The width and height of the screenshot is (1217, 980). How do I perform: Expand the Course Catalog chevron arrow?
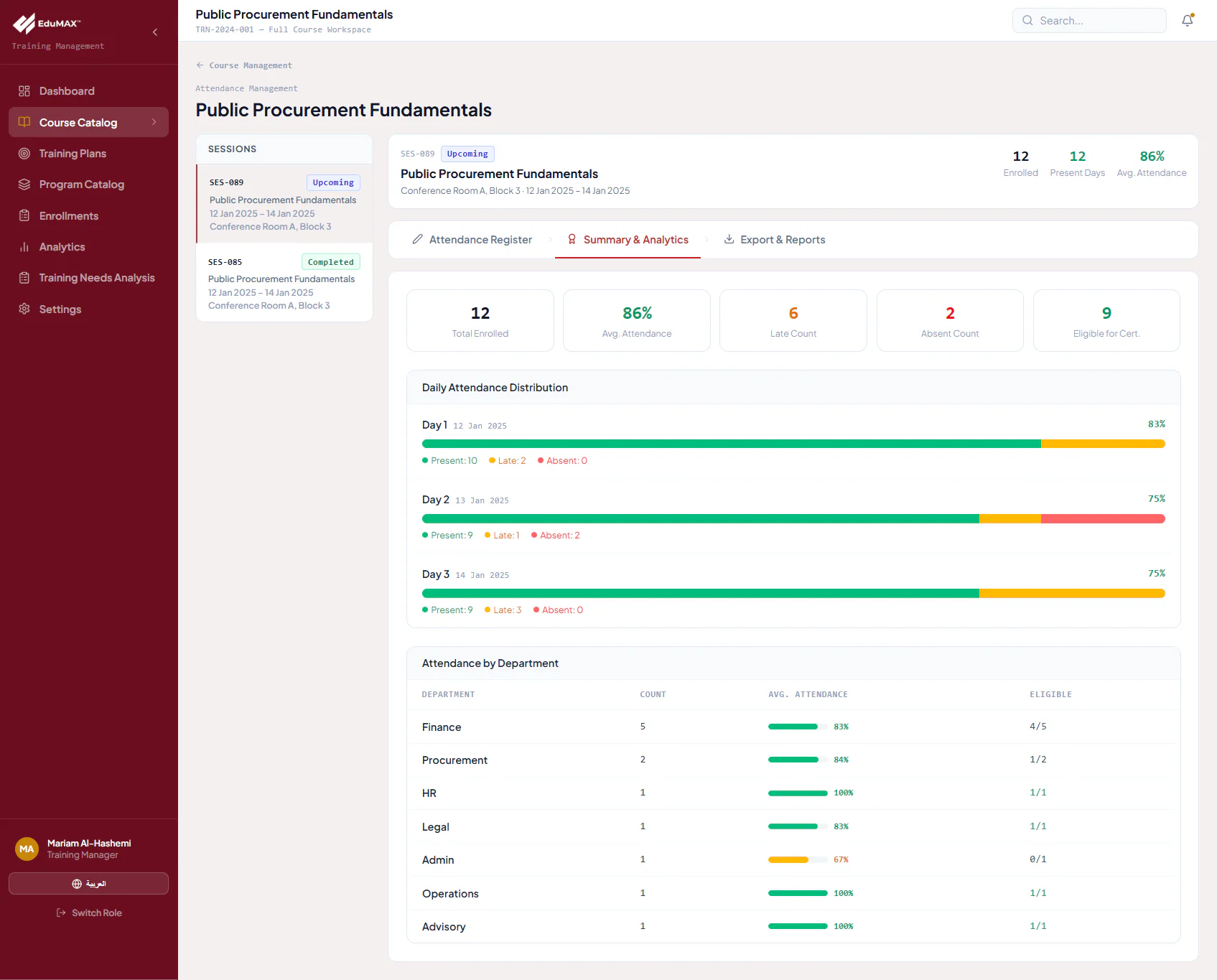154,122
